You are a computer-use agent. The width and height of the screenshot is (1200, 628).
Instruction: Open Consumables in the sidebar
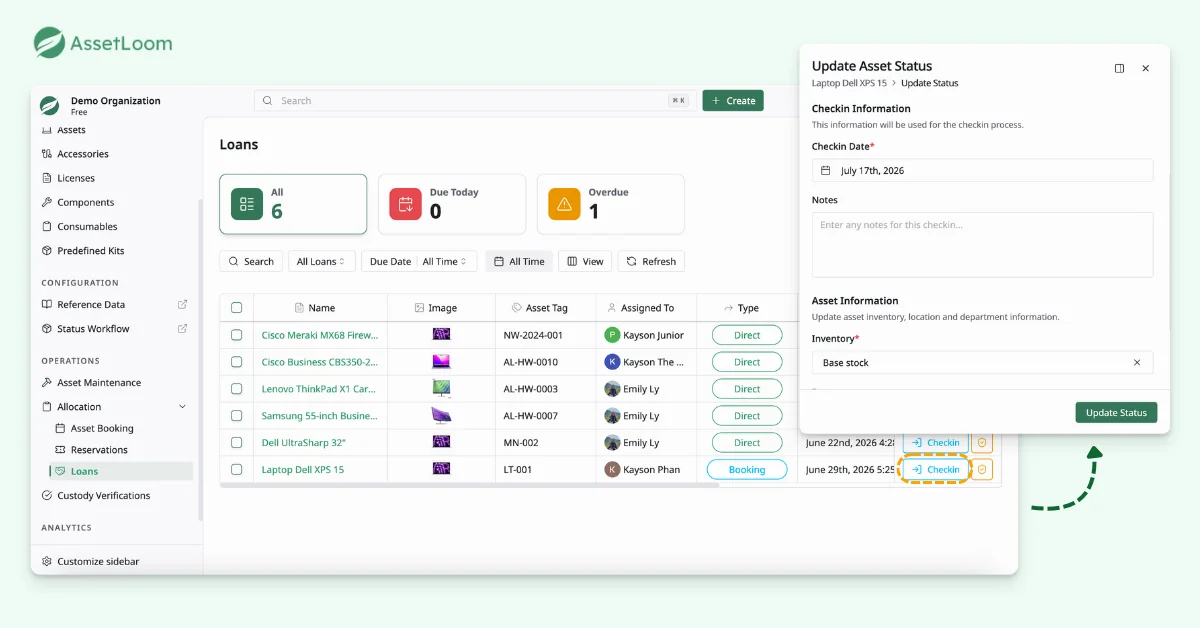[x=87, y=227]
